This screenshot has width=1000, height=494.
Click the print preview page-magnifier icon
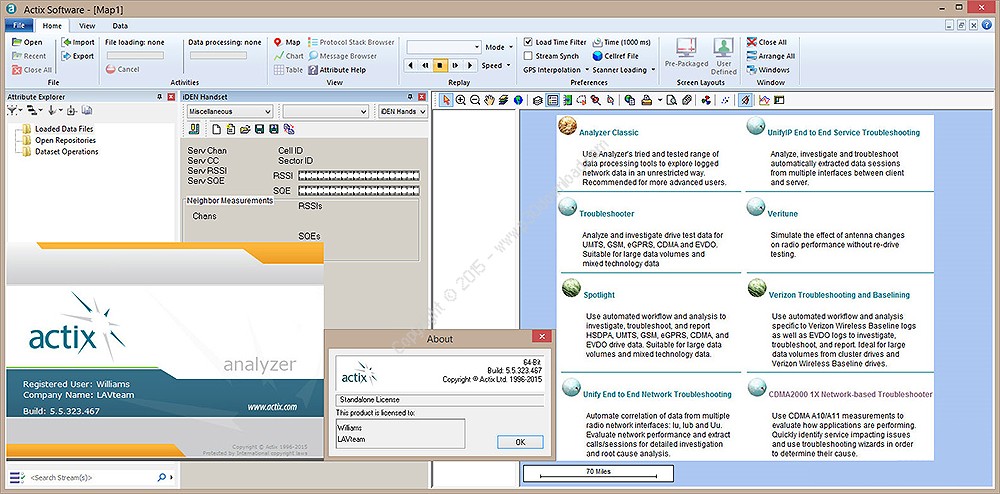[672, 100]
